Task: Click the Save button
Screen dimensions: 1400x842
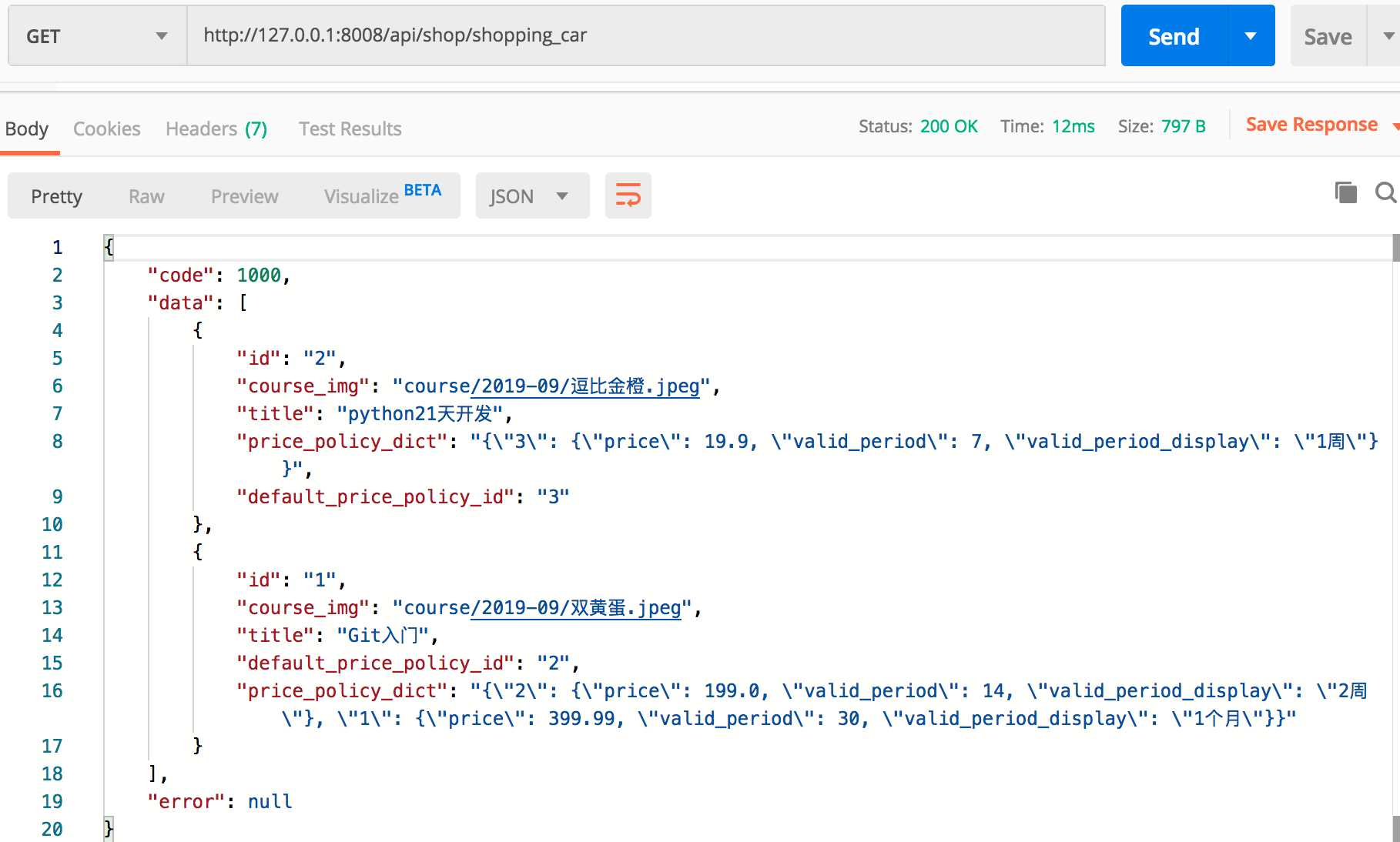Action: [1328, 35]
